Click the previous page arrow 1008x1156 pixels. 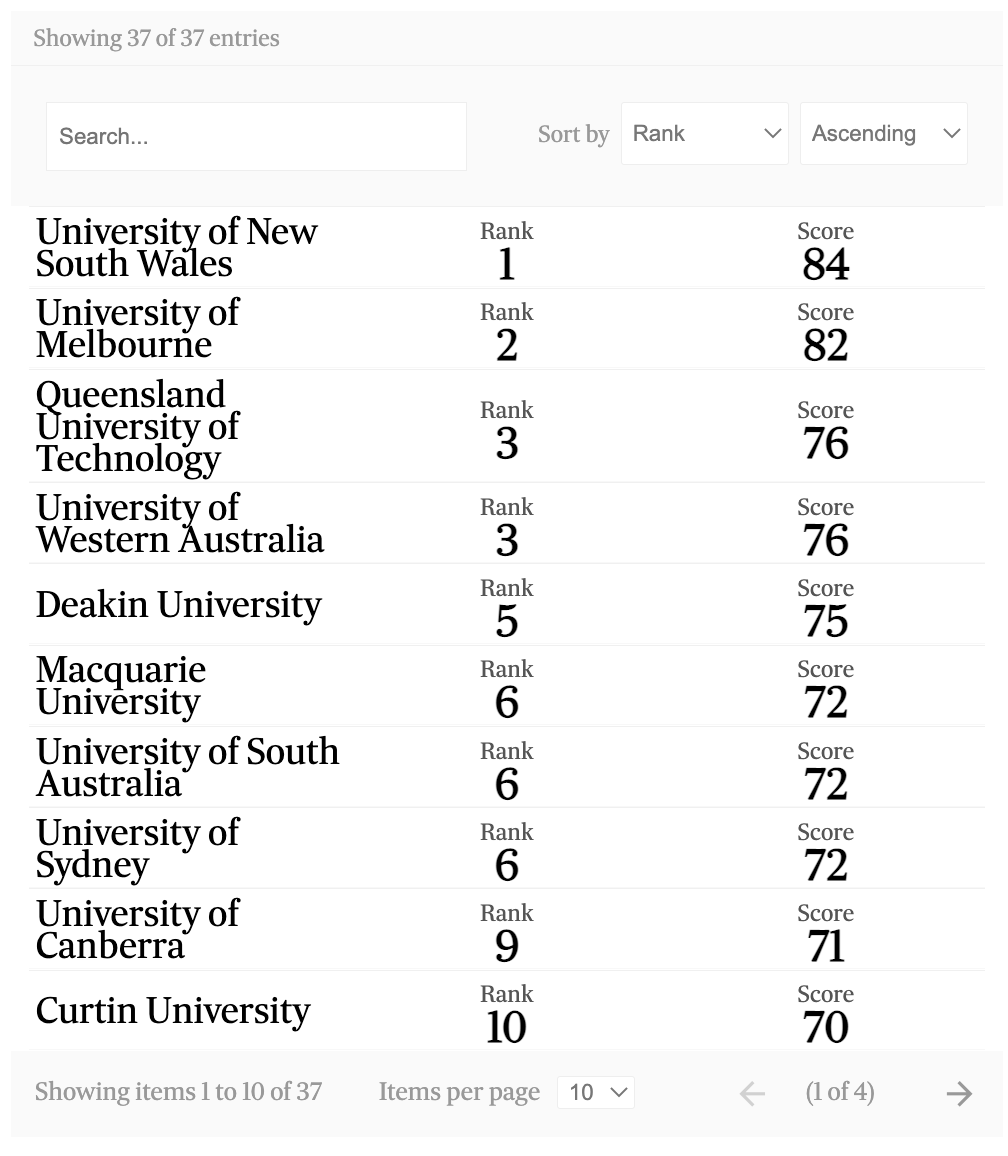[752, 1093]
